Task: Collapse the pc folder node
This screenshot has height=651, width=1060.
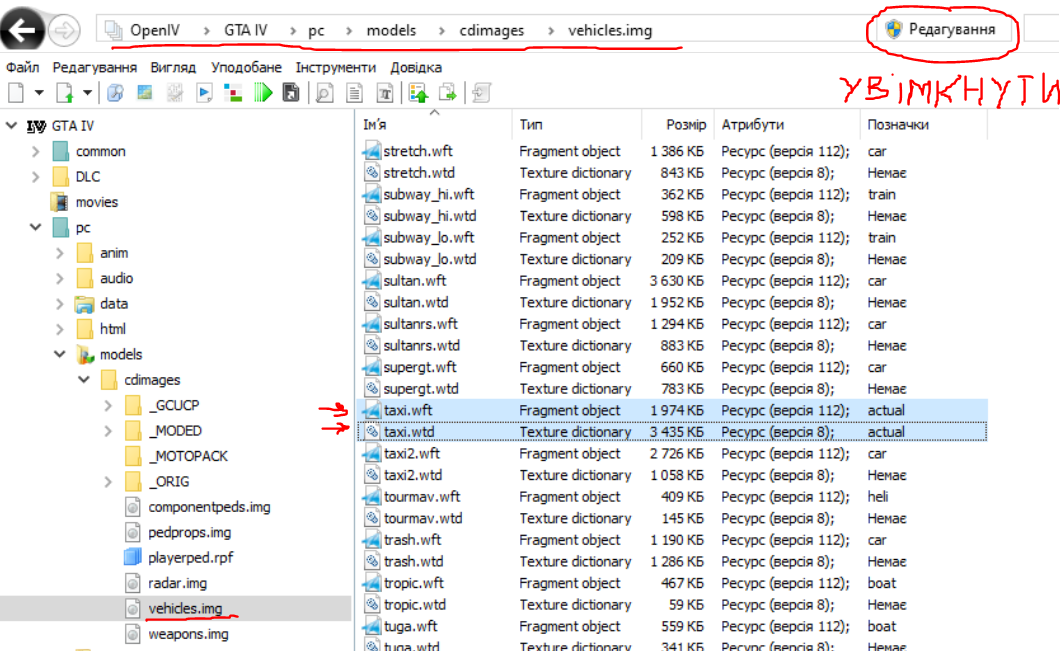Action: (36, 227)
